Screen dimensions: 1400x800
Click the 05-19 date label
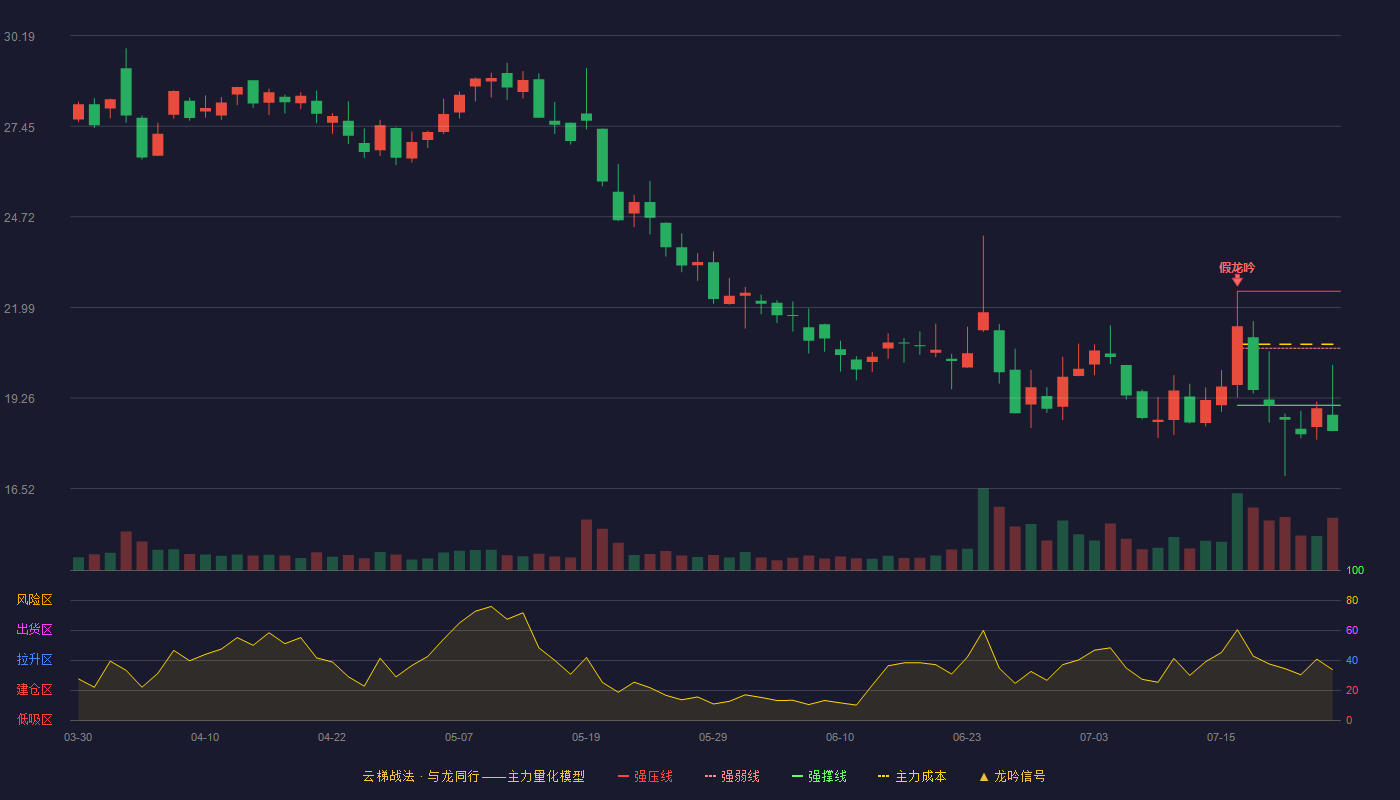586,737
